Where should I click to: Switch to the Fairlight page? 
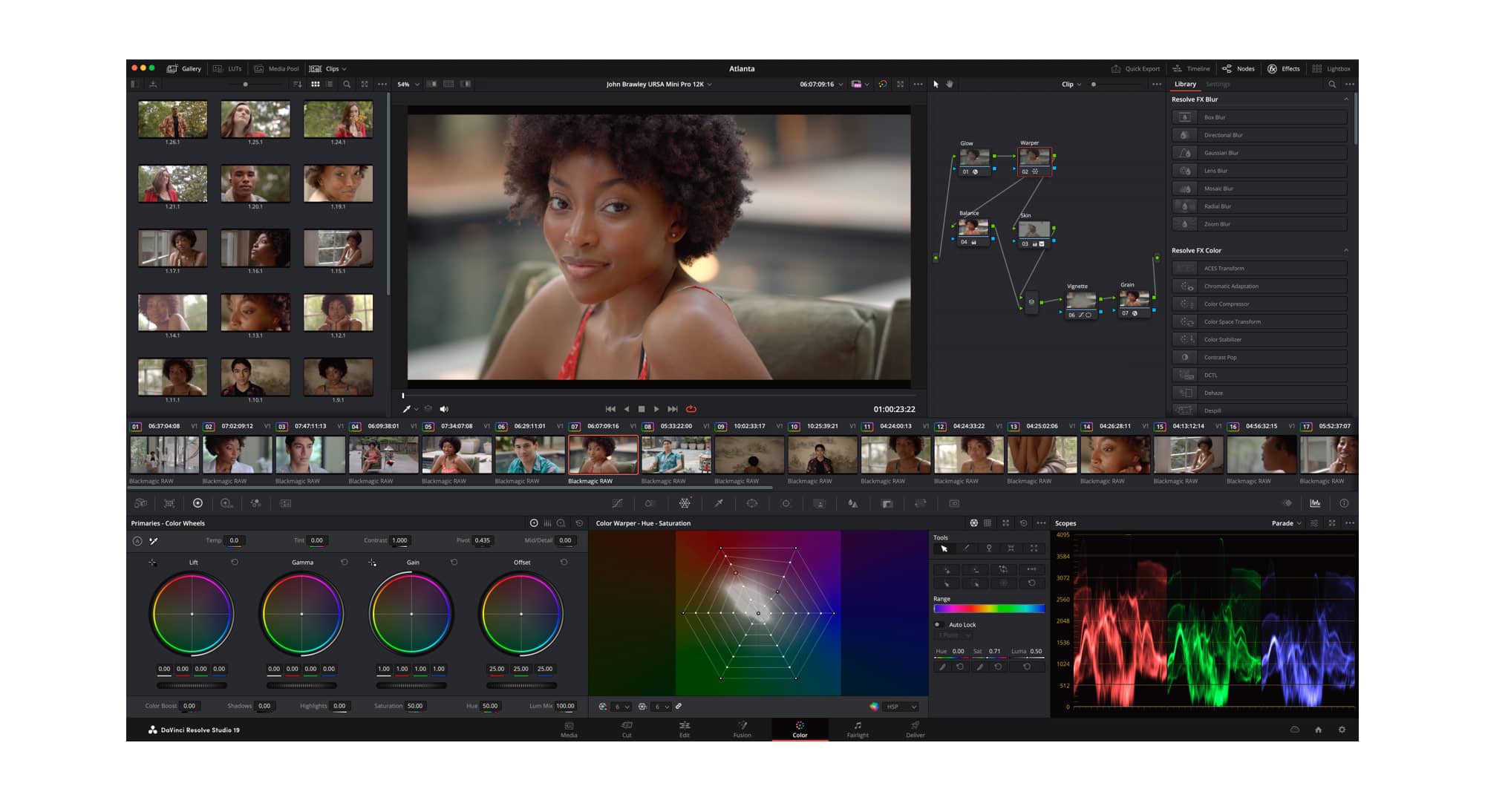858,730
